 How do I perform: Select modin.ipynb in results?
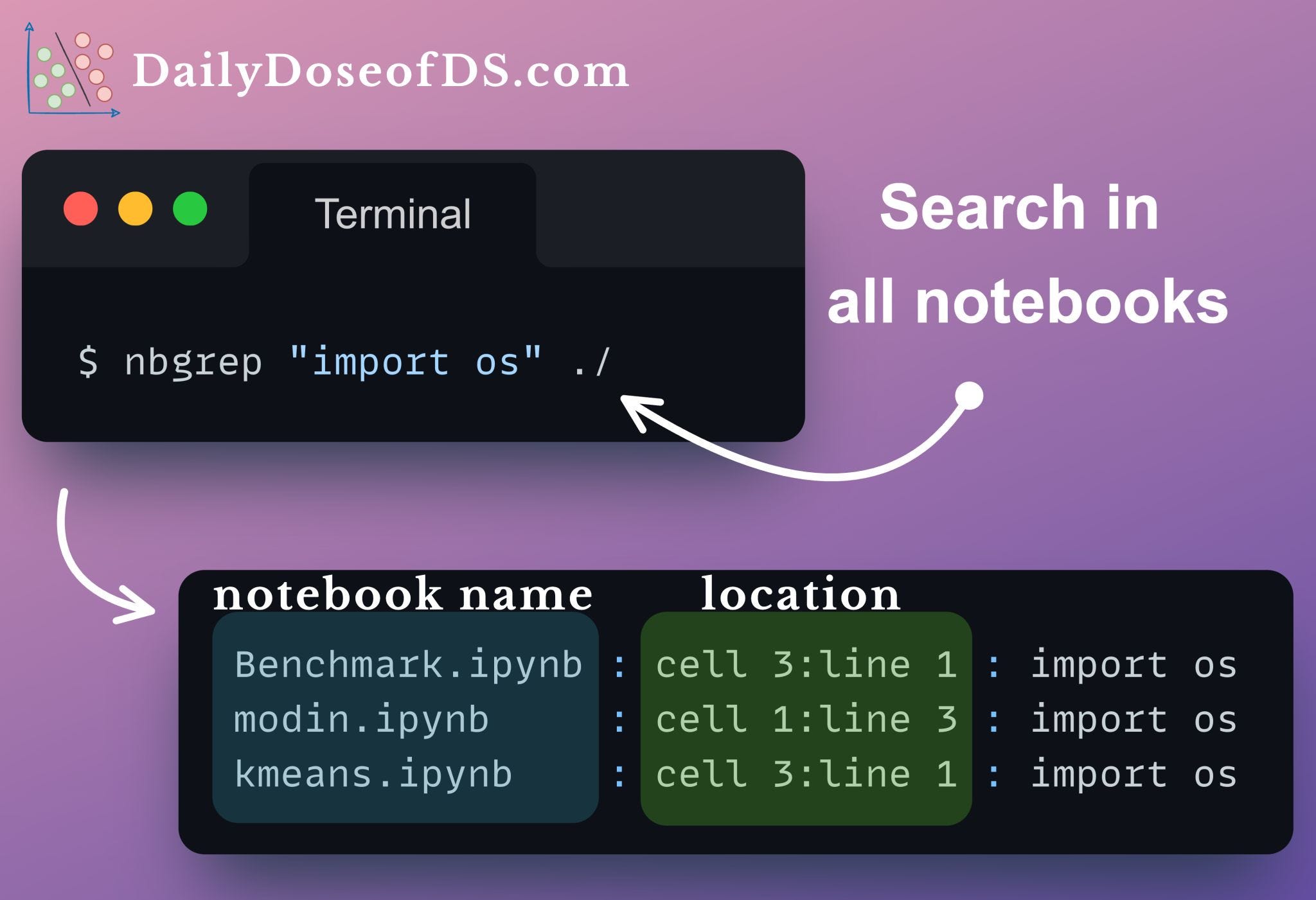pos(361,719)
